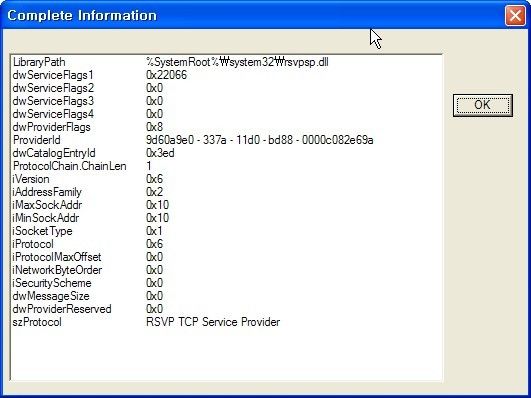Click the ProviderId GUID value 9d60a9e0
The height and width of the screenshot is (398, 531).
pyautogui.click(x=259, y=140)
